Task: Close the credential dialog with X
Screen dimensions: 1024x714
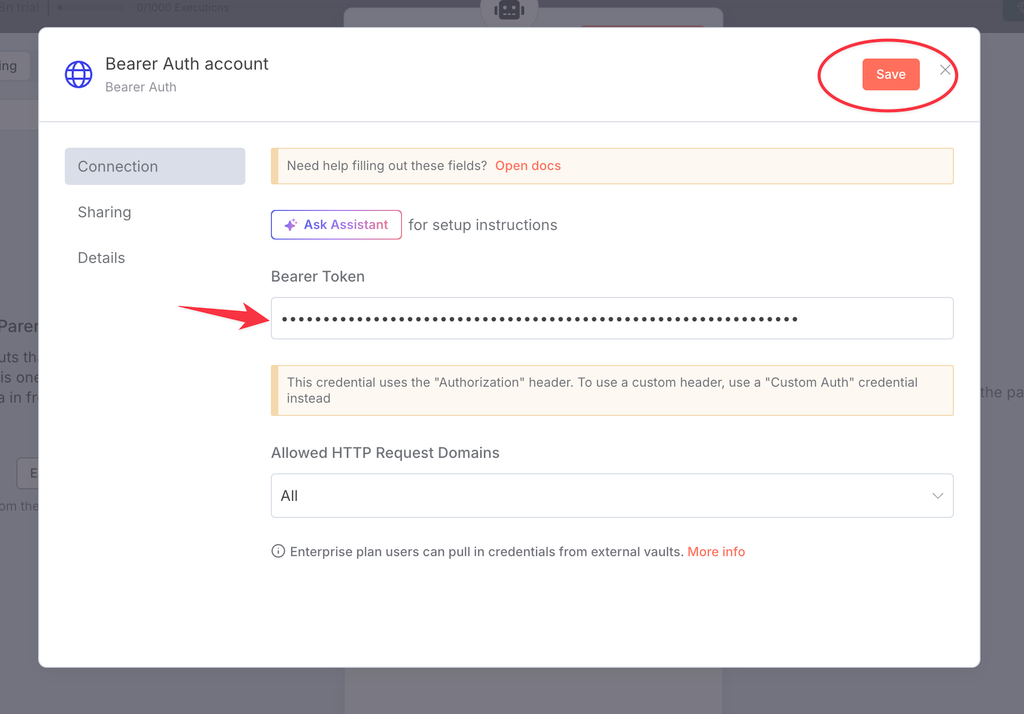Action: pos(945,70)
